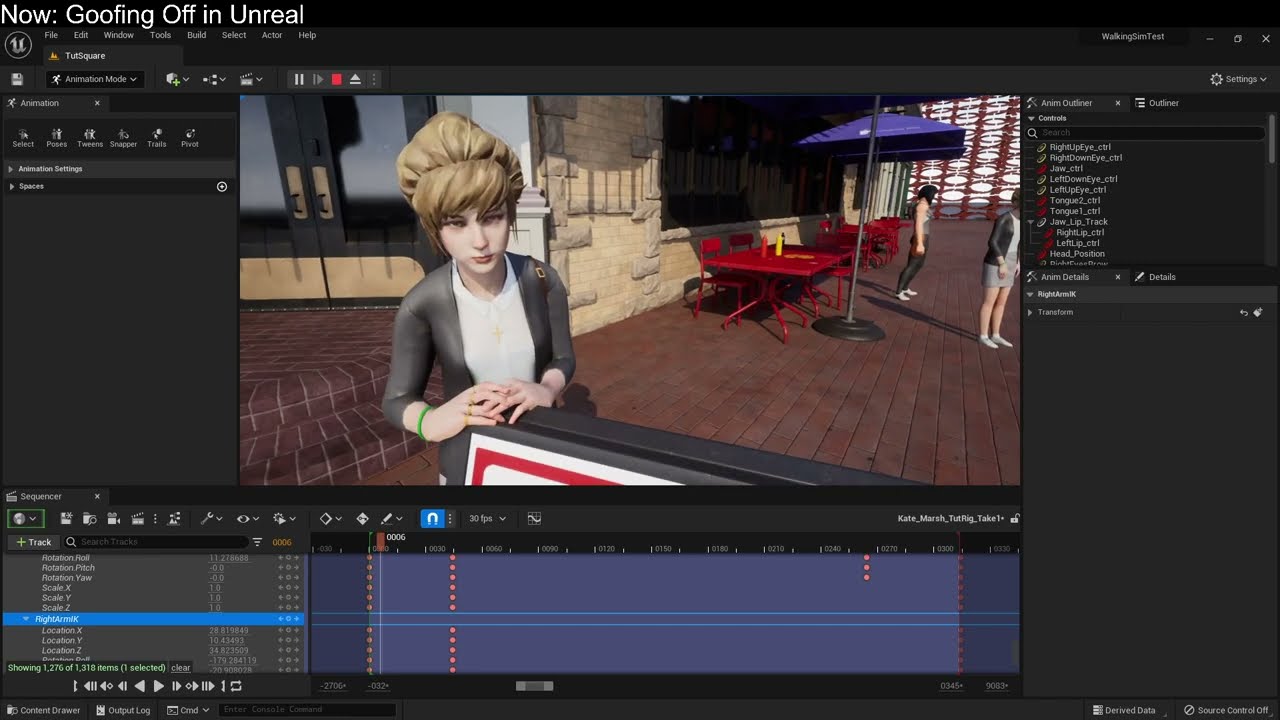Open the Trails tool
1280x720 pixels.
click(x=157, y=138)
